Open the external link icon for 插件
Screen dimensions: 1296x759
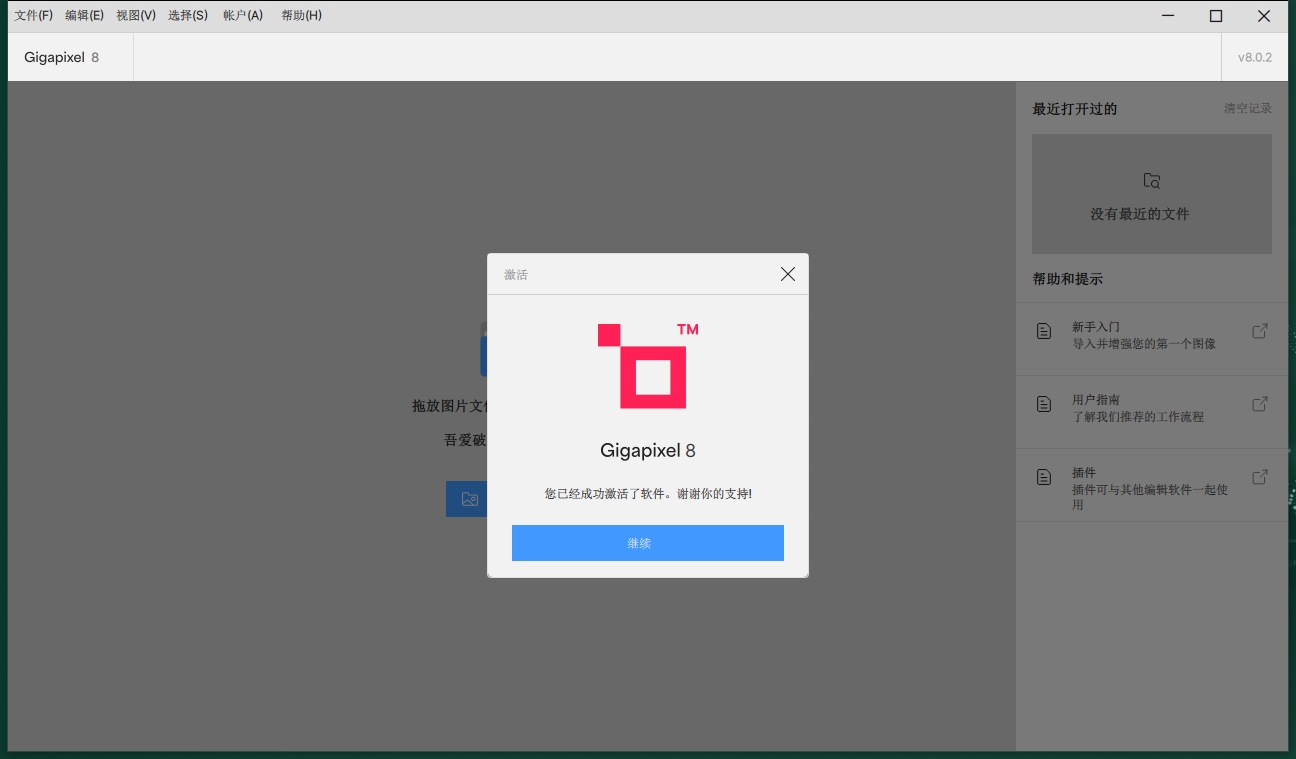[x=1259, y=475]
